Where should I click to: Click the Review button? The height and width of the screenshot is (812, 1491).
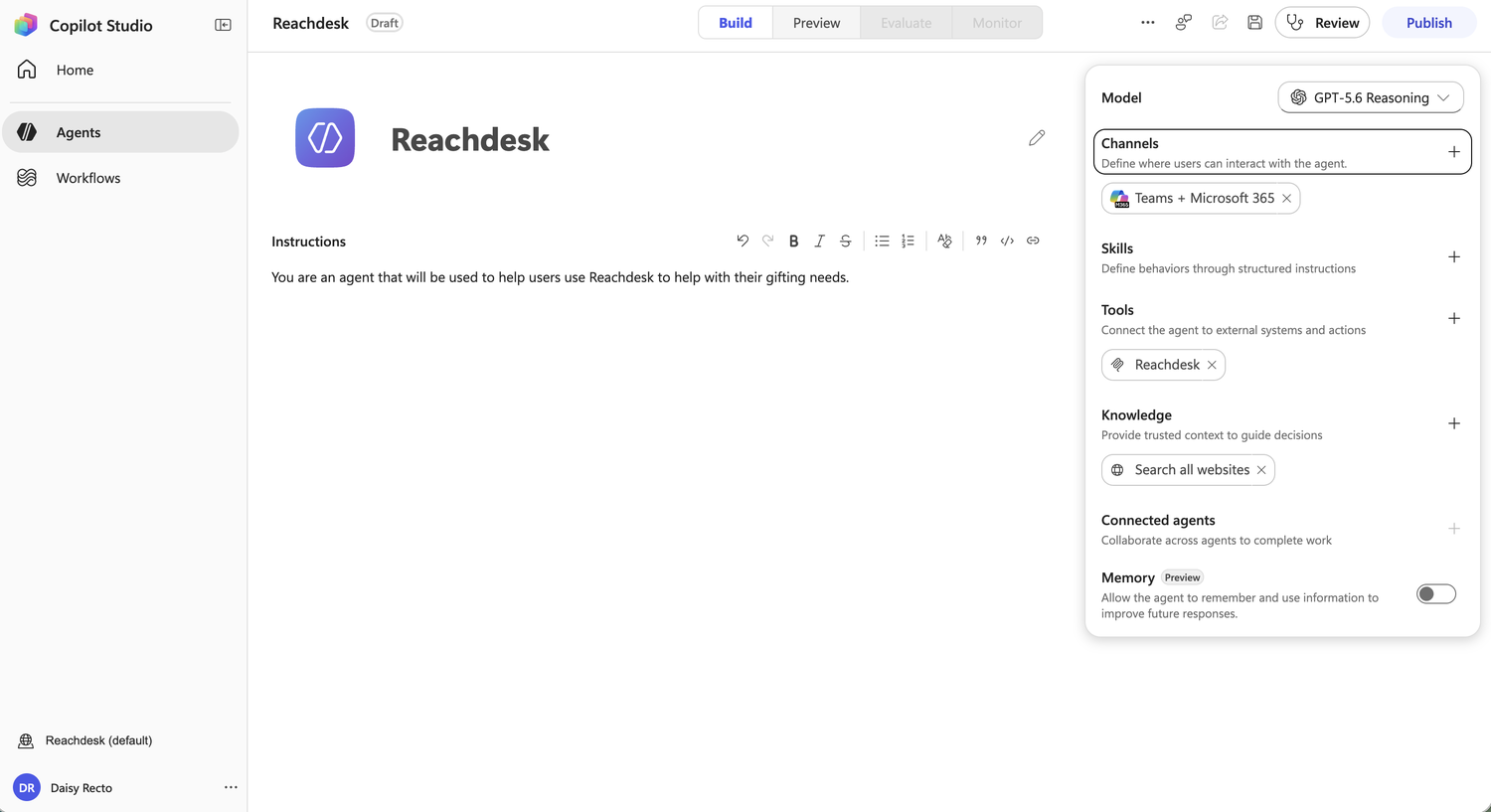(x=1322, y=23)
